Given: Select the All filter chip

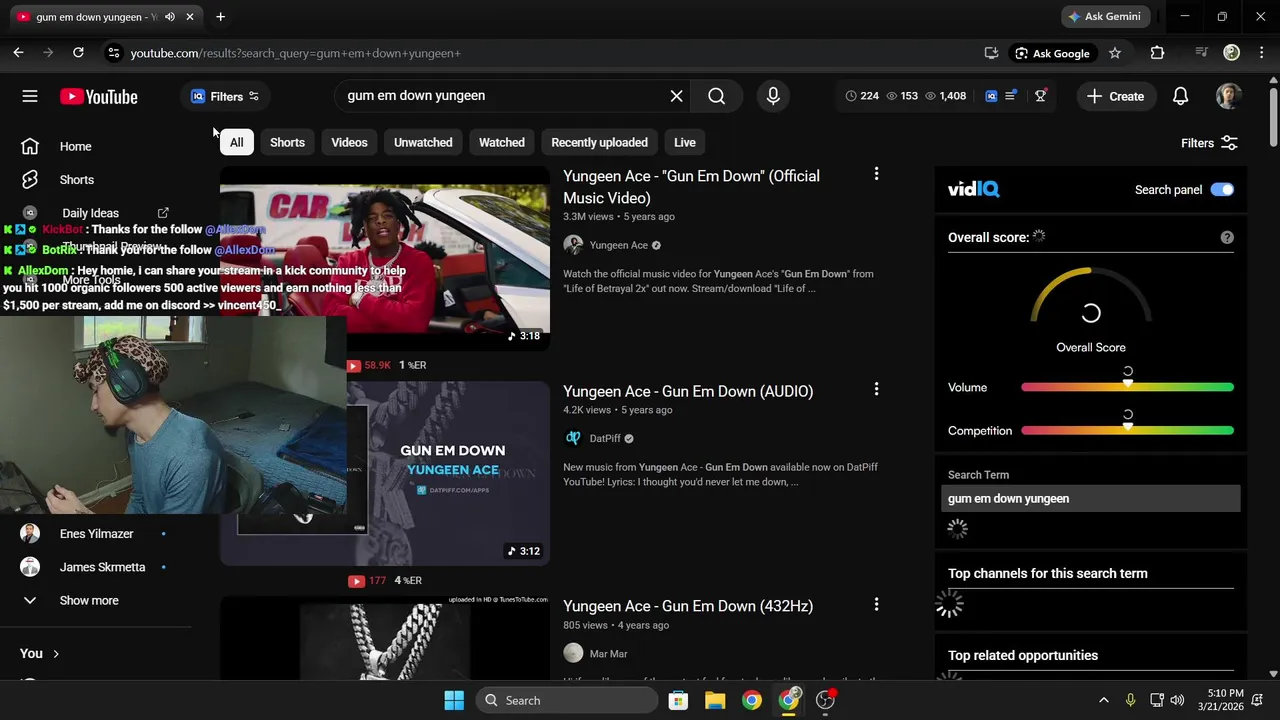Looking at the screenshot, I should pos(237,142).
